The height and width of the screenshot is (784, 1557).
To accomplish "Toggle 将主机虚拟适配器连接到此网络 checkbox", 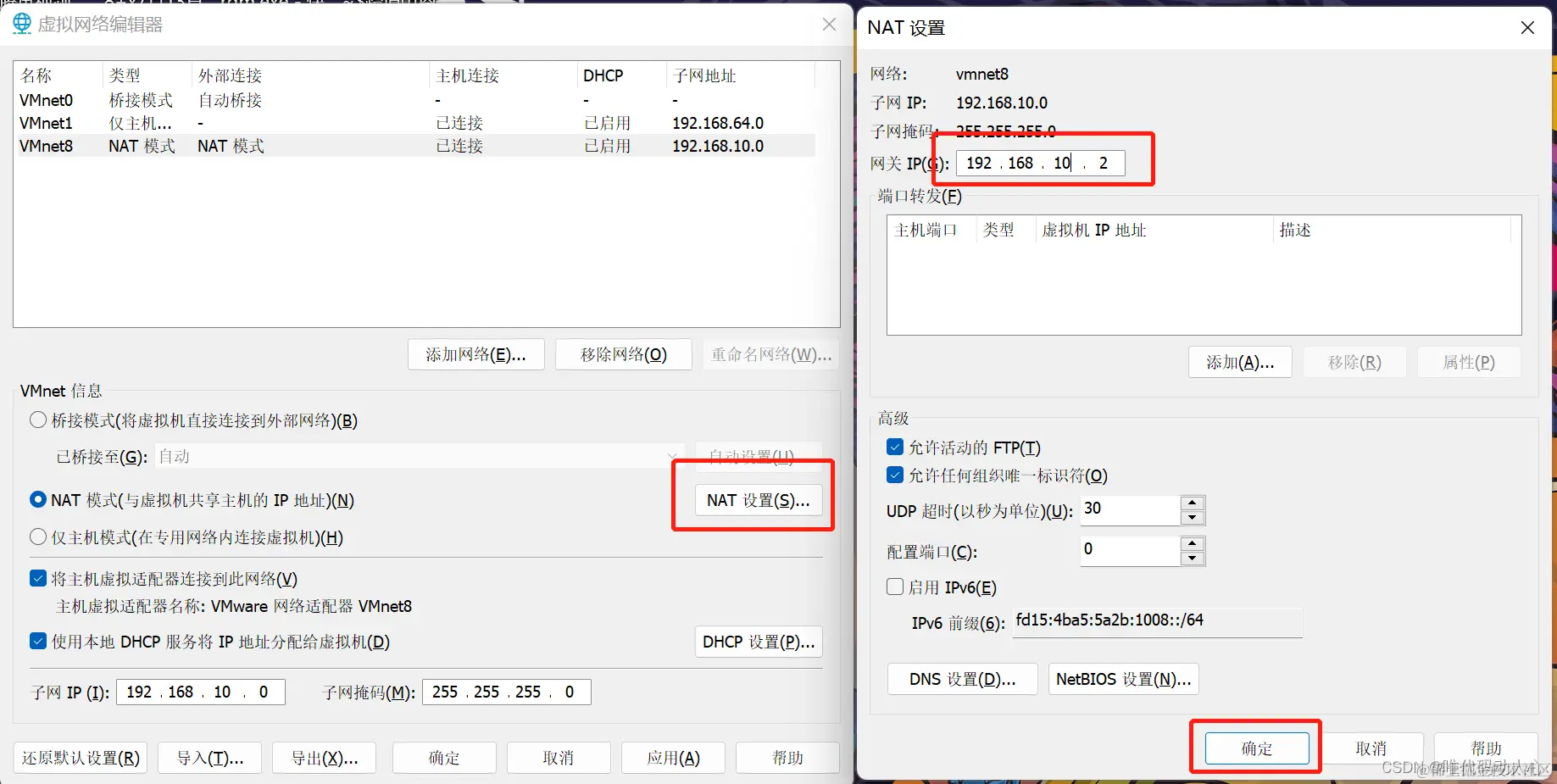I will point(38,579).
